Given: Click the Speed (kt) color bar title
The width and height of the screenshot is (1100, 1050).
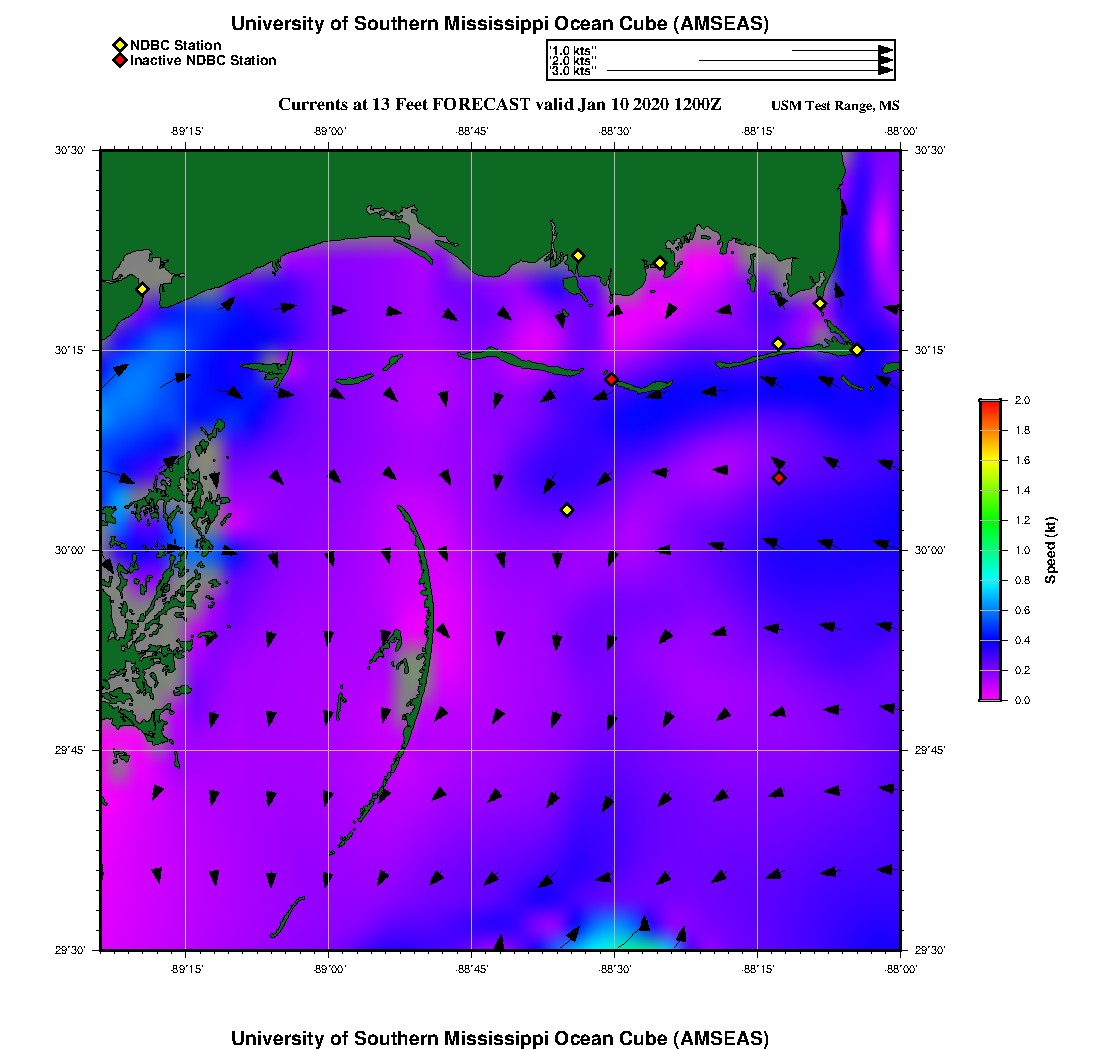Looking at the screenshot, I should pyautogui.click(x=1051, y=550).
